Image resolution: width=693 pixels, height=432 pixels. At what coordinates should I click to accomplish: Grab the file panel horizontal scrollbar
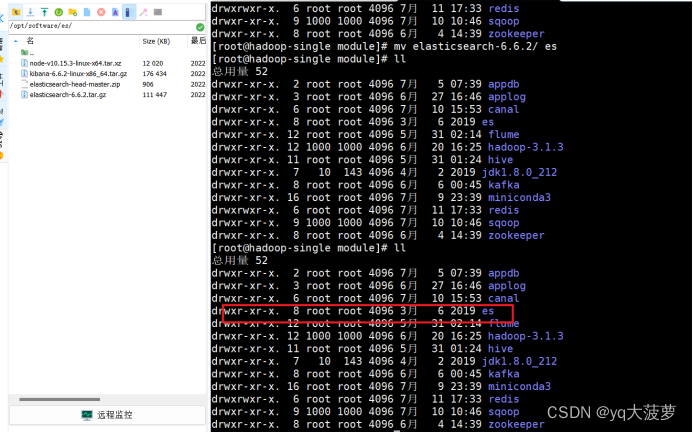(60, 399)
